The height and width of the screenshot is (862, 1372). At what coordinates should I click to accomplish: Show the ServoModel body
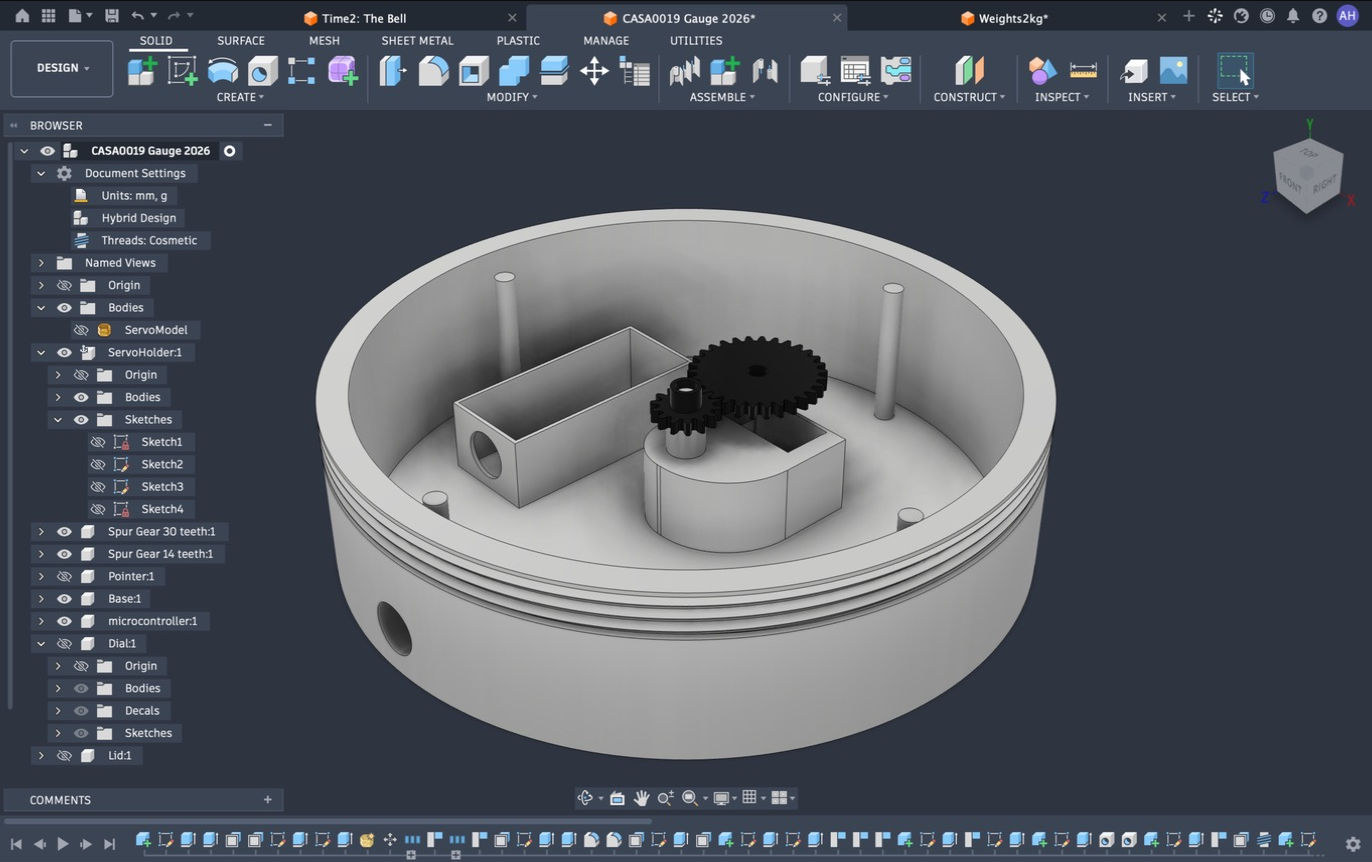coord(81,330)
